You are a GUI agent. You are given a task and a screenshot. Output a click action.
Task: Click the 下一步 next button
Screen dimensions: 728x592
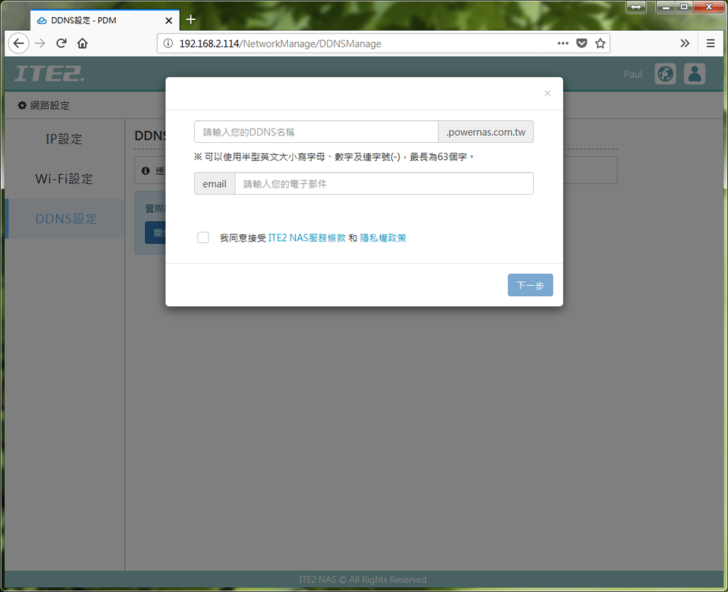click(530, 285)
